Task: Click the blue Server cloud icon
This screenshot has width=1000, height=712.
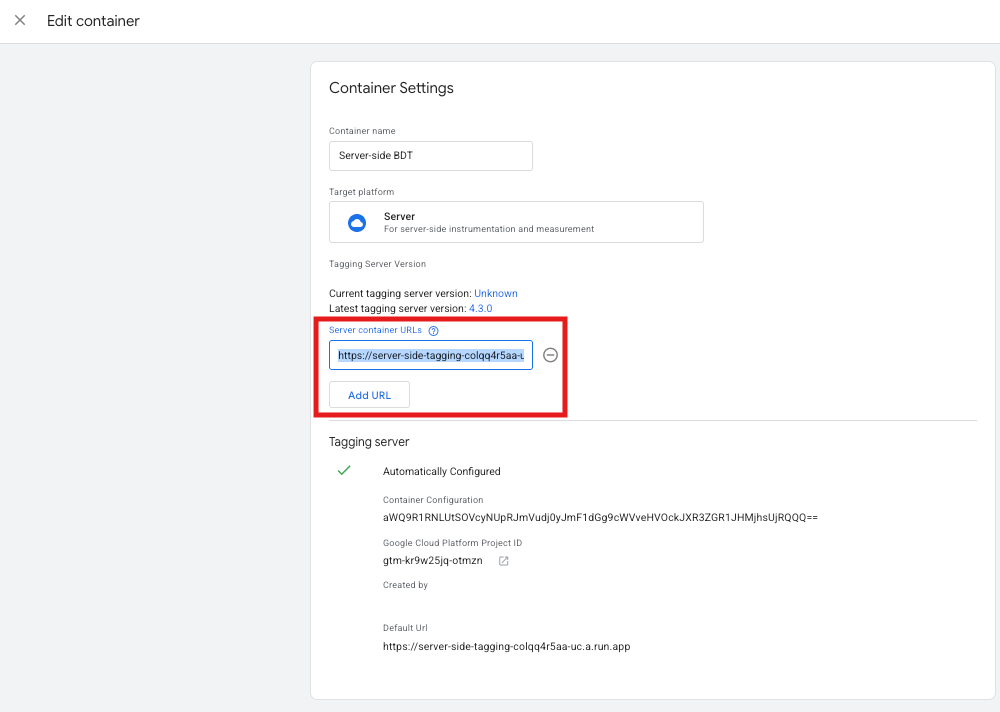Action: click(357, 223)
